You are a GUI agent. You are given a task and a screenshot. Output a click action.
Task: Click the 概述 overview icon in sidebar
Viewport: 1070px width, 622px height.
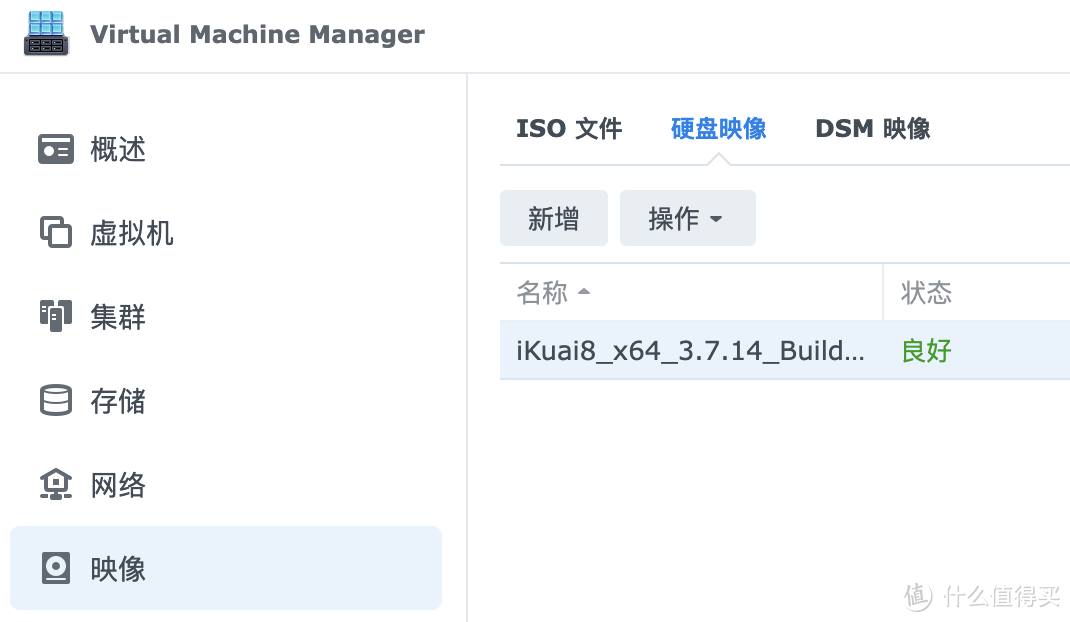56,149
